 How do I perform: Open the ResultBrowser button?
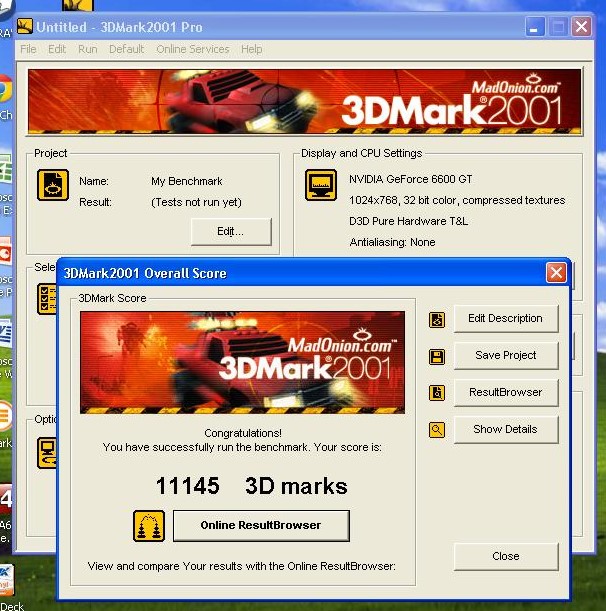tap(506, 392)
